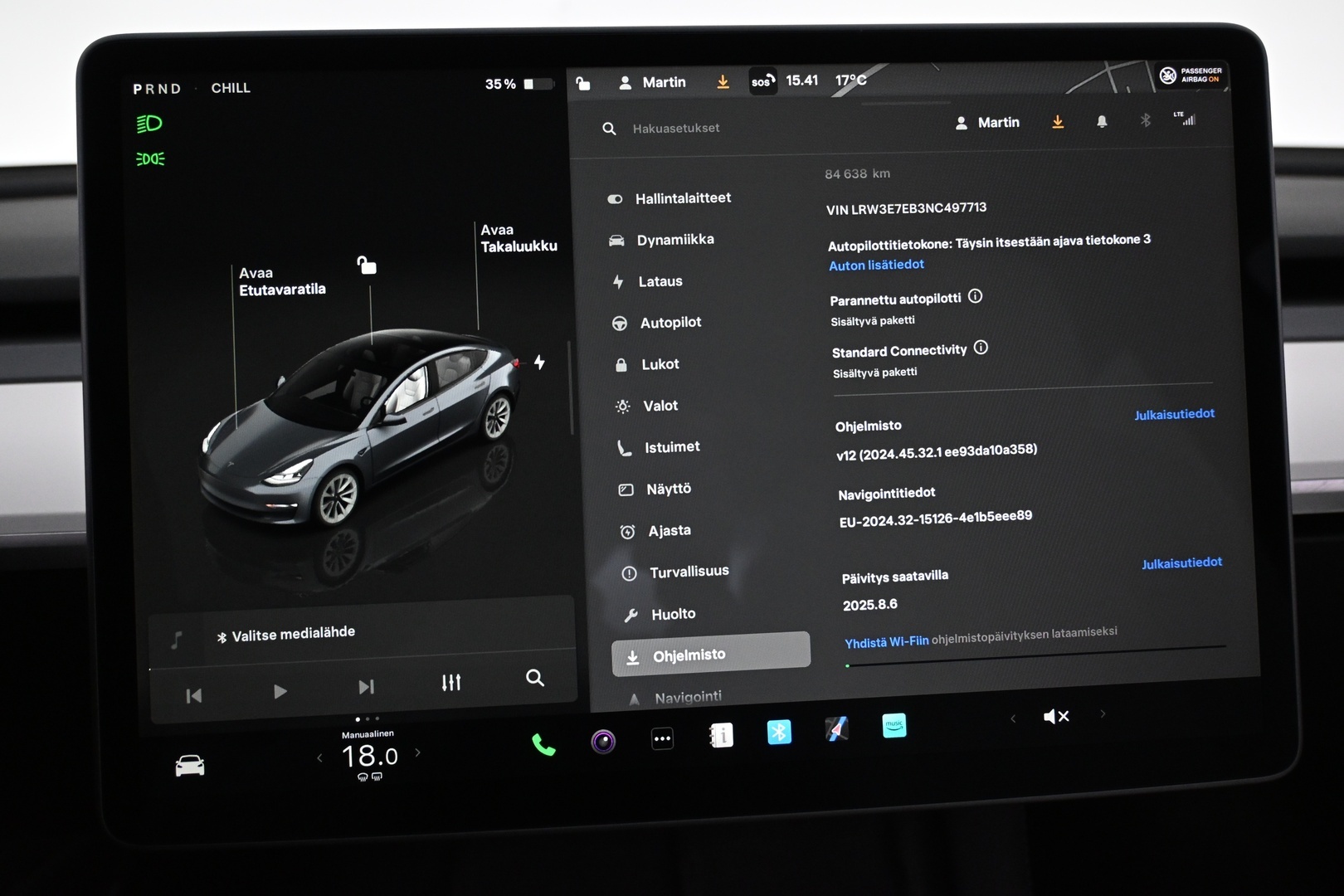Screen dimensions: 1344x896
Task: Increase cabin temperature with right arrow
Action: [417, 752]
